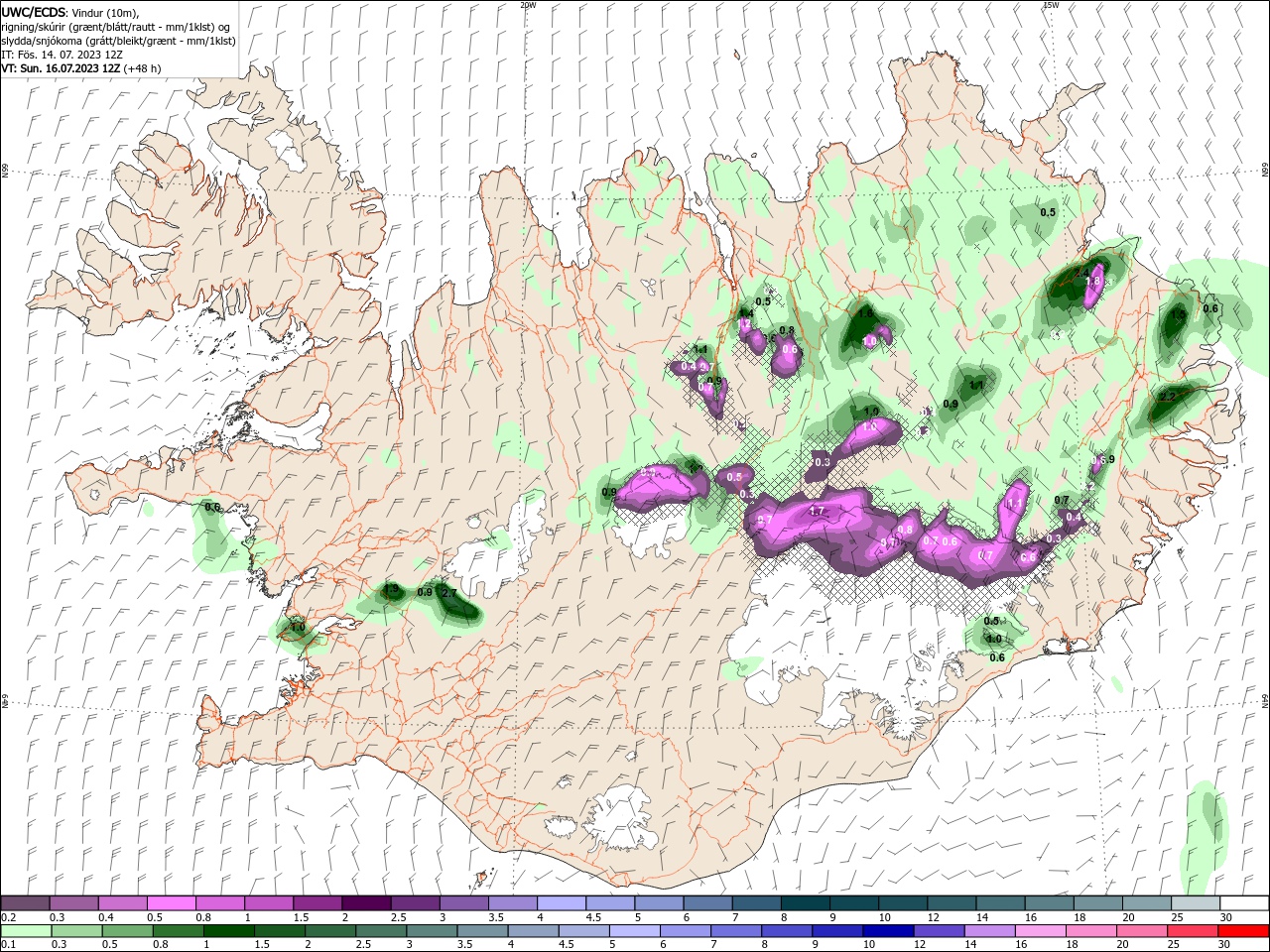Viewport: 1270px width, 952px height.
Task: Click the valid time 'VT: Sun. 16.07.2023 12Z'
Action: [62, 68]
